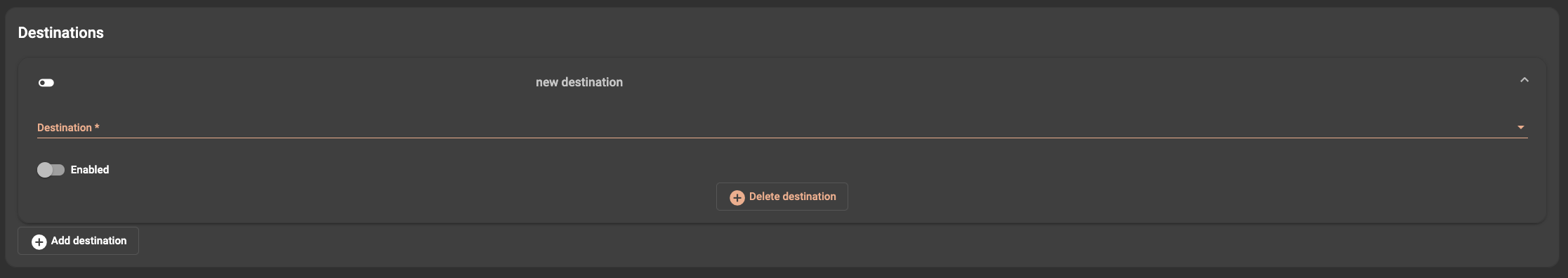Click the plus icon in Add destination

(x=39, y=241)
